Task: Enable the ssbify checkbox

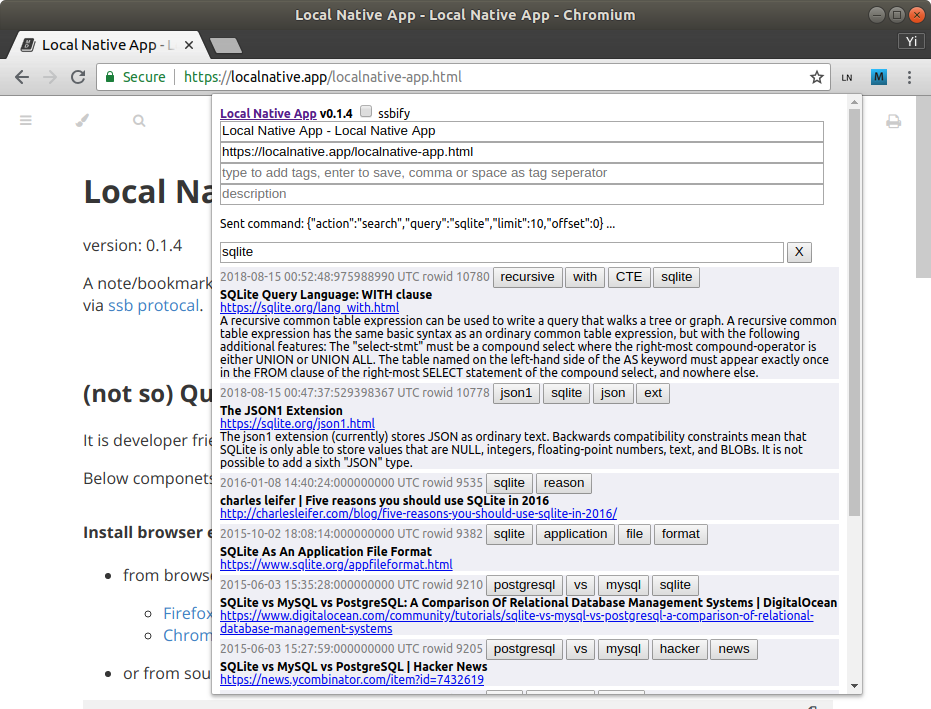Action: (366, 113)
